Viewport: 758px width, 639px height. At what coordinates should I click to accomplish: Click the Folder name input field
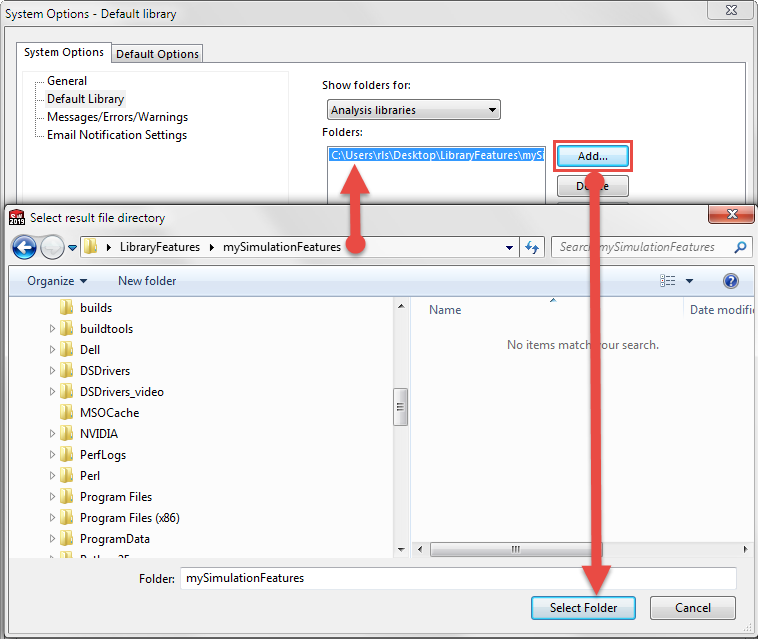pos(458,578)
